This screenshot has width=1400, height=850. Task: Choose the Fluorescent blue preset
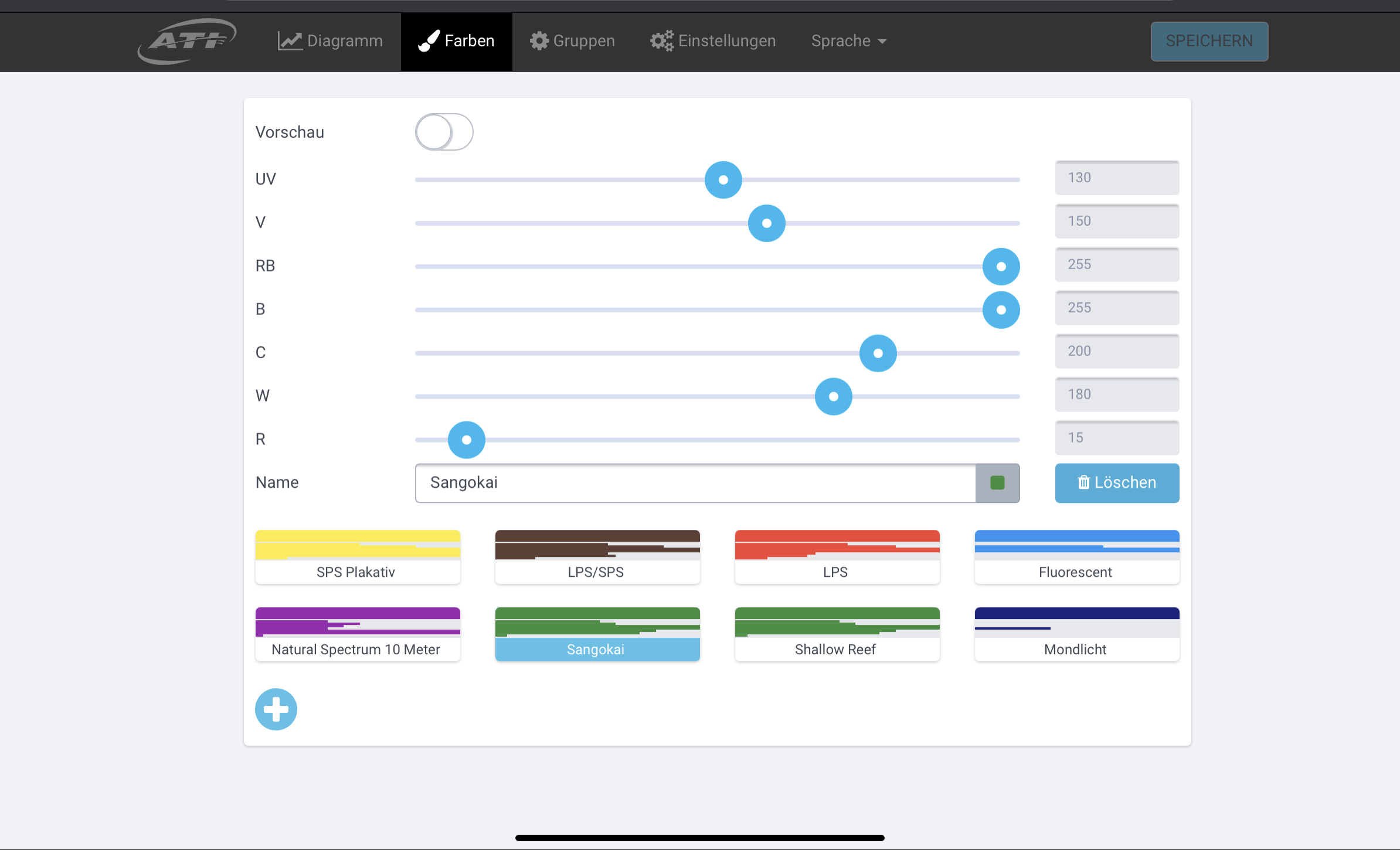coord(1076,557)
